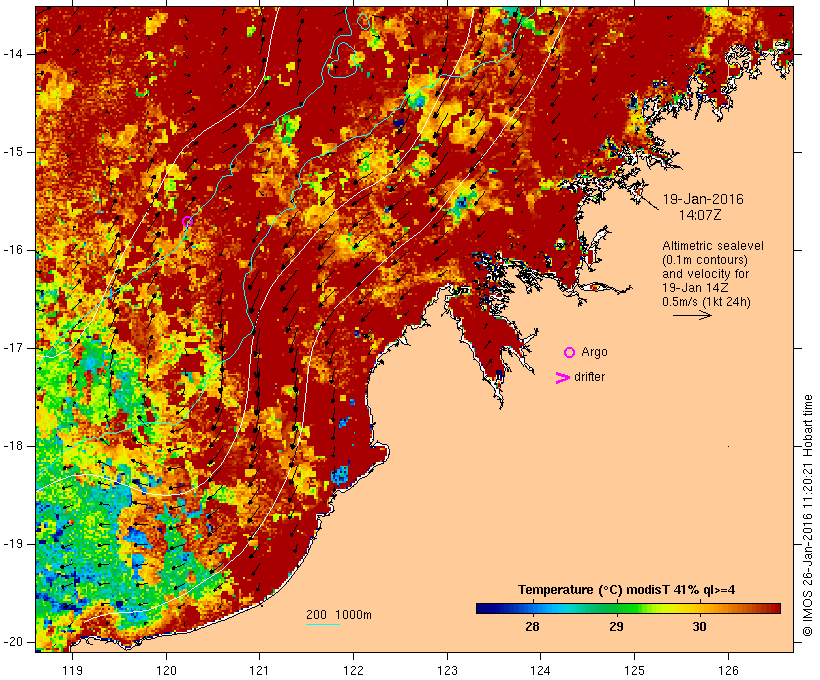Click the color bar value 28
The image size is (820, 680).
(x=532, y=627)
